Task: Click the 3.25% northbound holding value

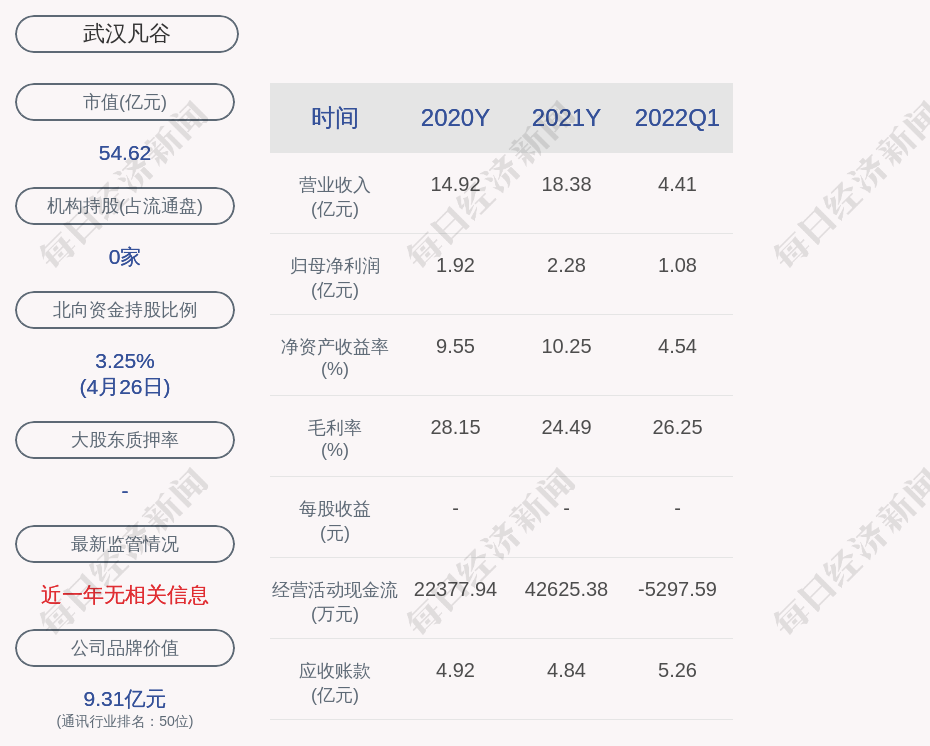Action: point(125,361)
